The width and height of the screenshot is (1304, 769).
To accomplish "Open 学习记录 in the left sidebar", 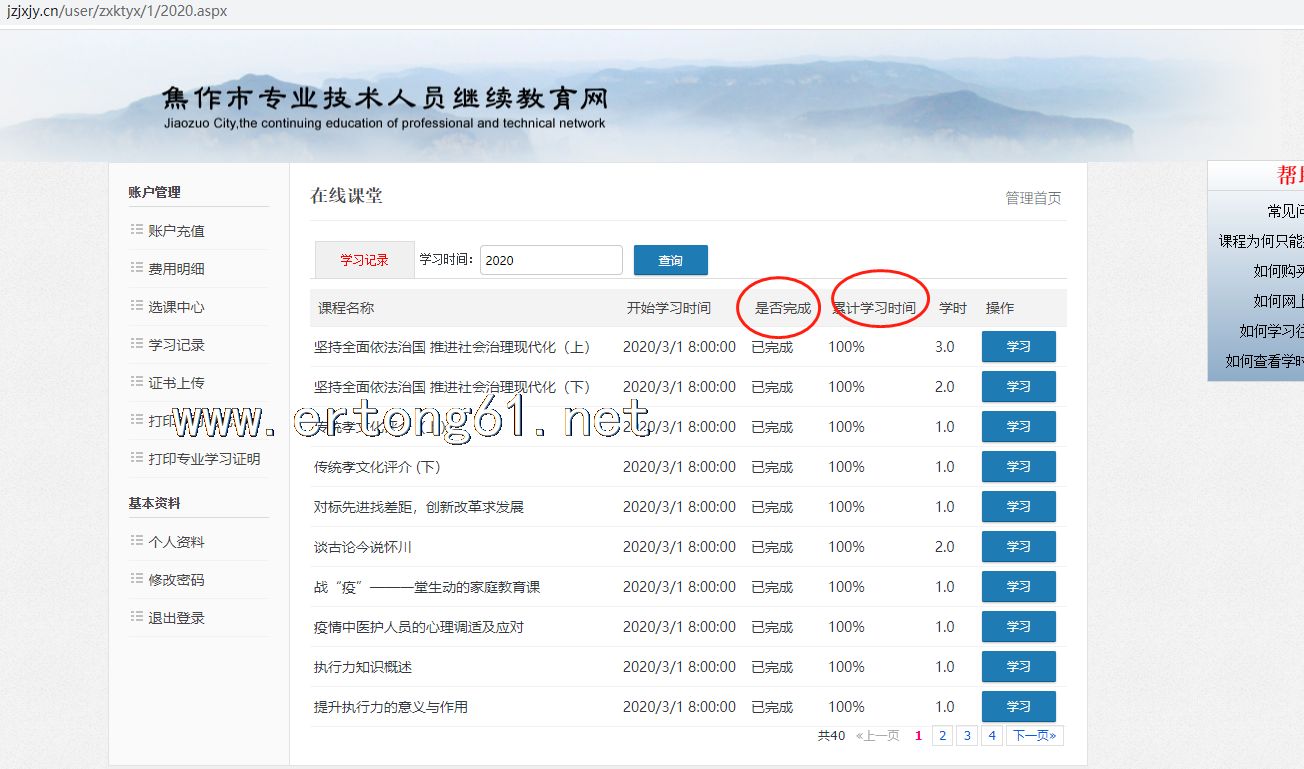I will 176,345.
